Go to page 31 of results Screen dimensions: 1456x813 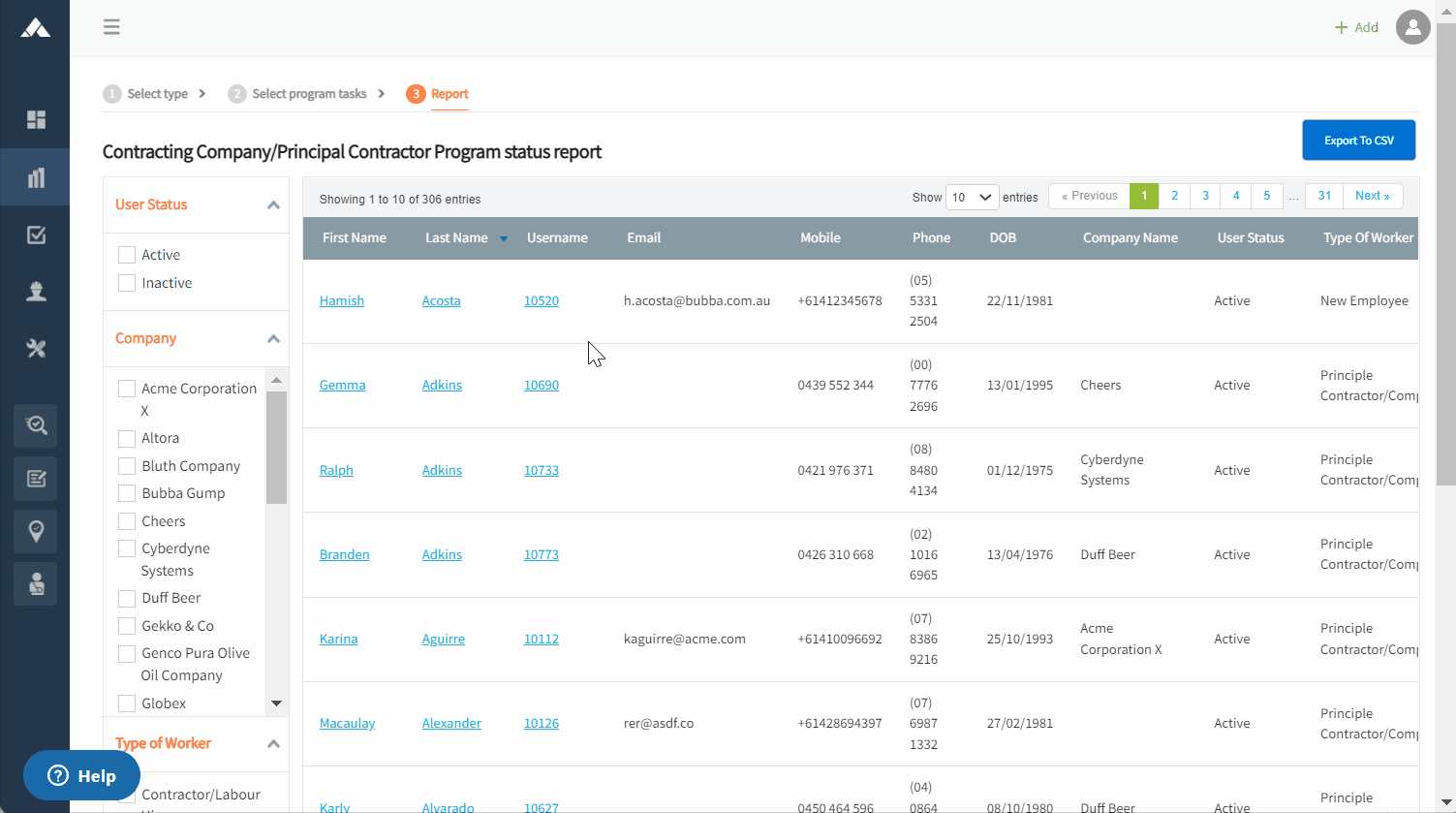pos(1323,196)
